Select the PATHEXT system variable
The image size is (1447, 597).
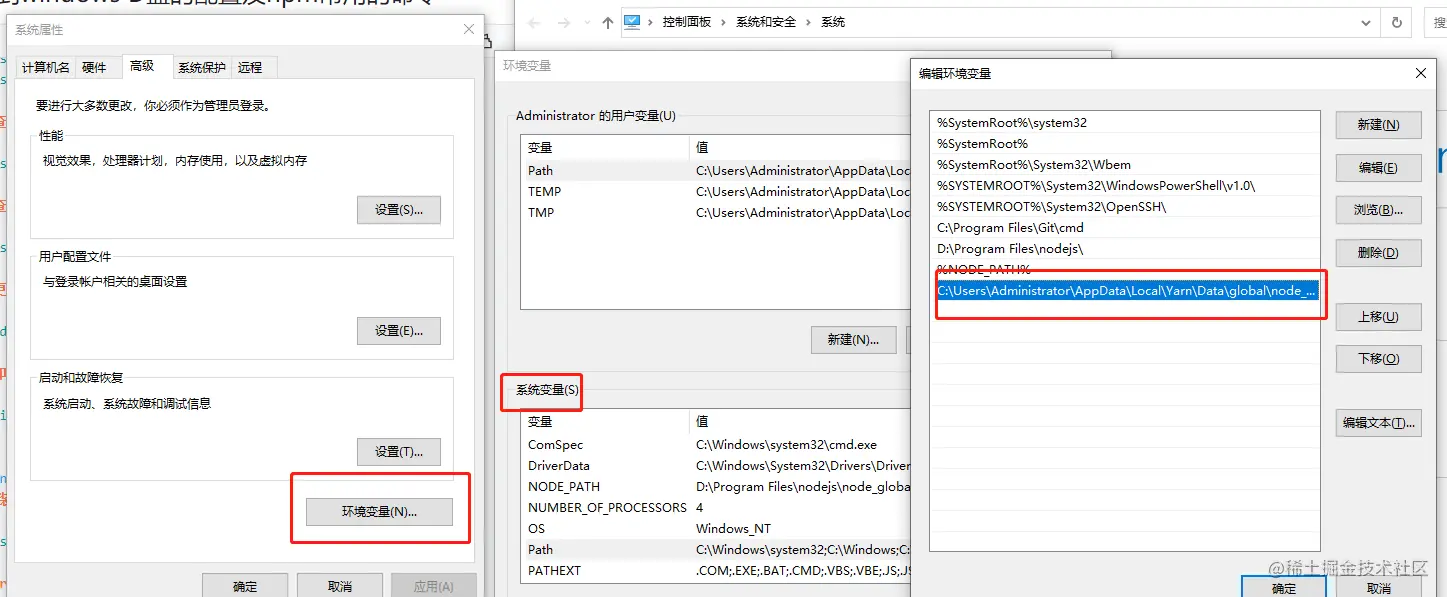tap(716, 570)
